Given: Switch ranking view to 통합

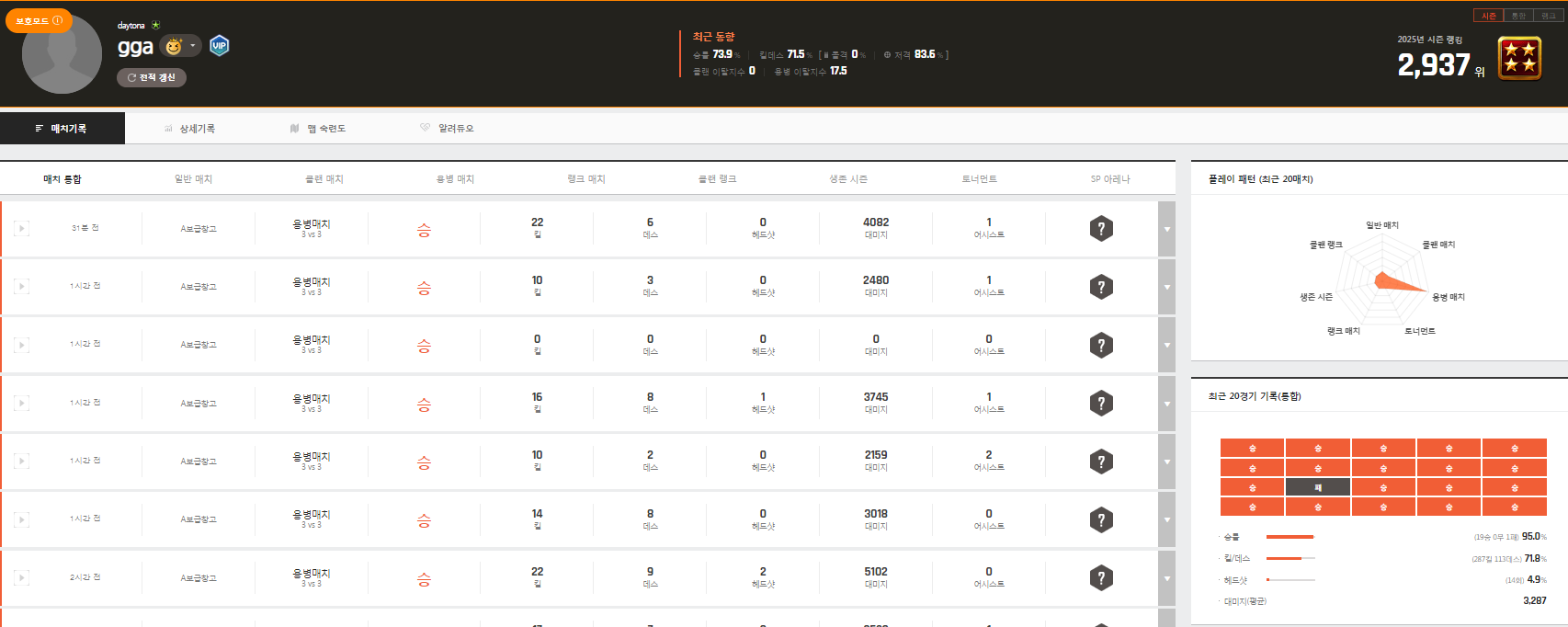Looking at the screenshot, I should (1518, 16).
